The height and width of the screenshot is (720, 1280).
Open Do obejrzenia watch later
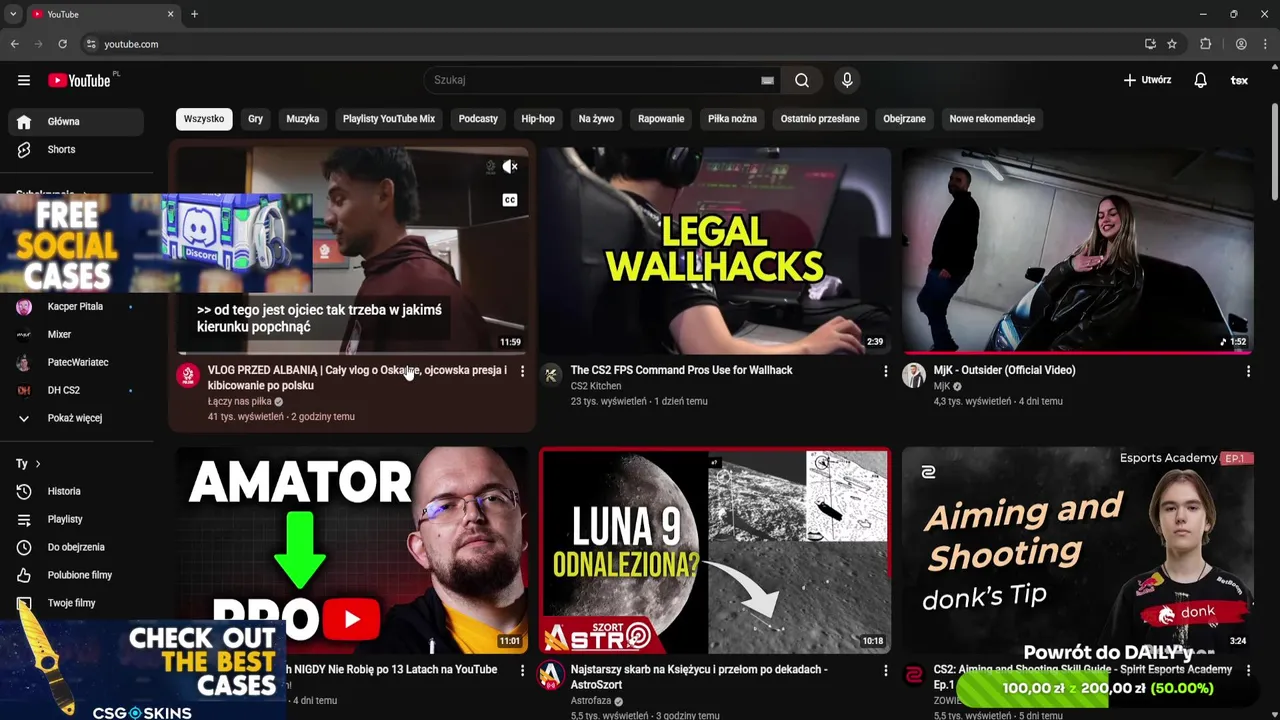pos(76,547)
